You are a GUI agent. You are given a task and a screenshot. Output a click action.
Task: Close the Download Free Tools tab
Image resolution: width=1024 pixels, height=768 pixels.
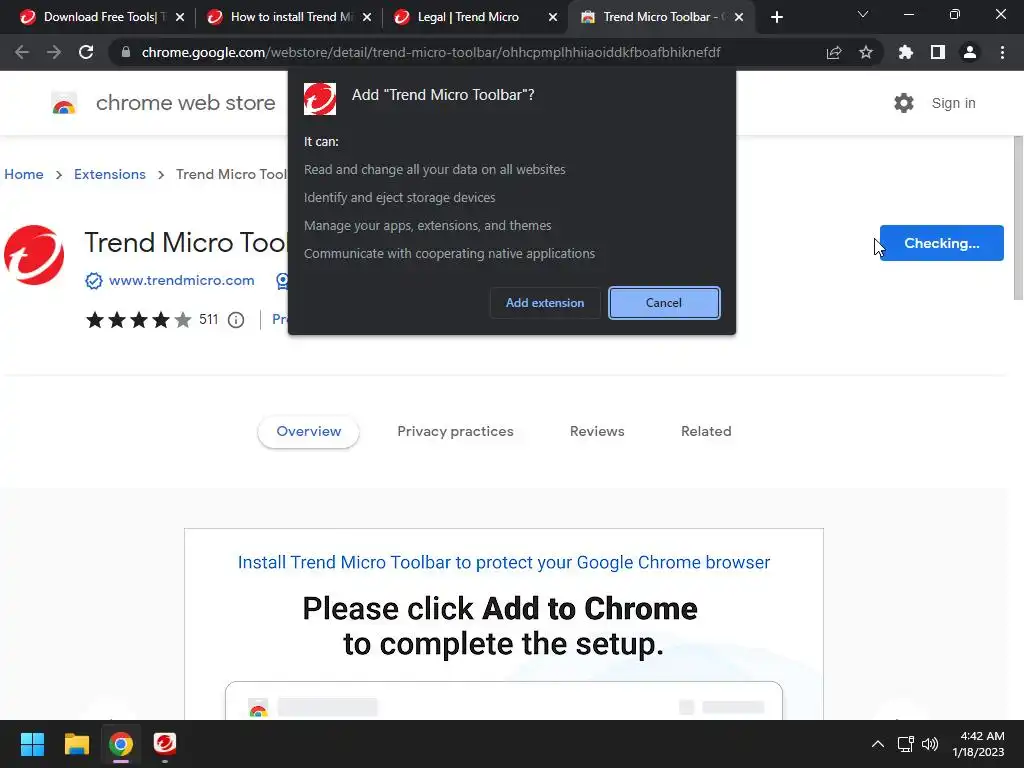click(x=180, y=18)
